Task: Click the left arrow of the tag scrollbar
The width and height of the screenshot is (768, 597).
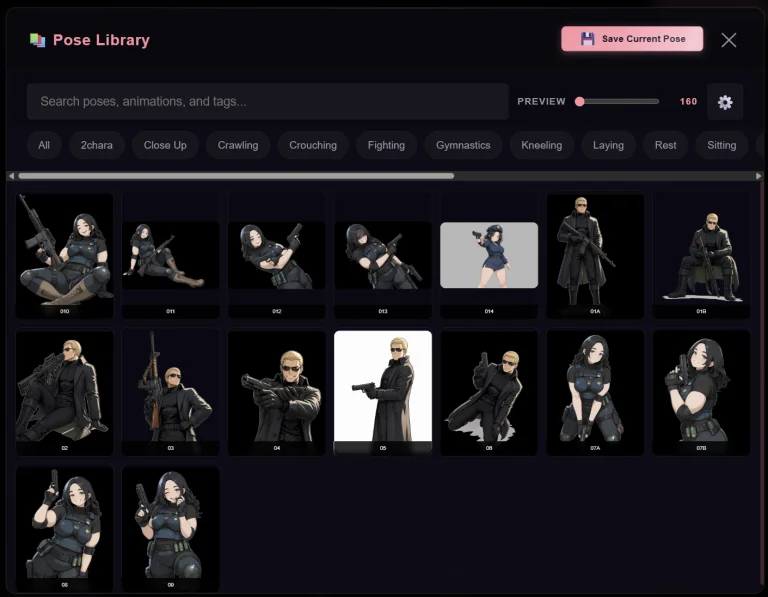Action: click(11, 176)
